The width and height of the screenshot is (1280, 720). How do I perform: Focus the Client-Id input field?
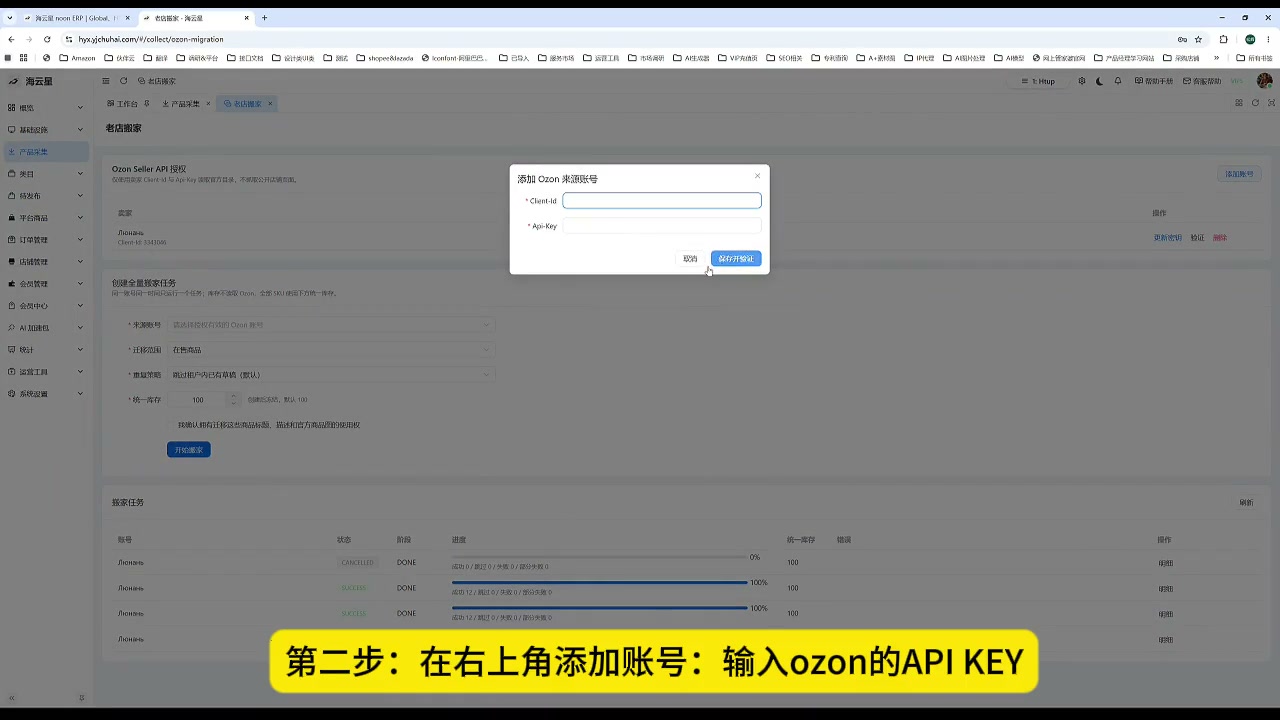pos(662,201)
